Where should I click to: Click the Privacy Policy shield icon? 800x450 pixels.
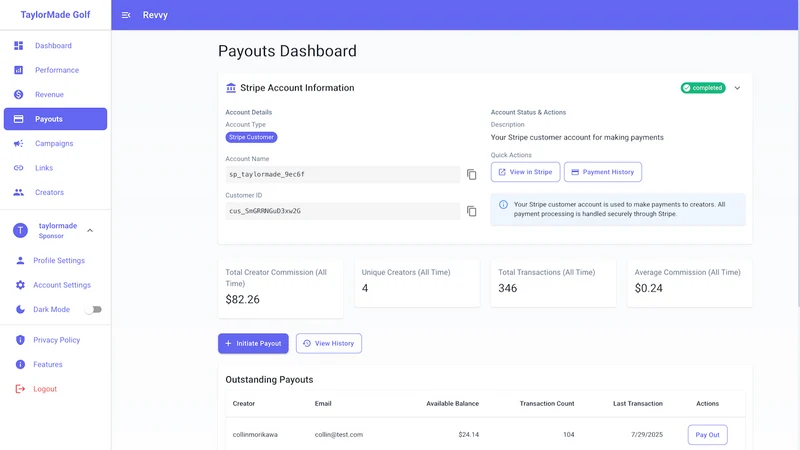click(20, 340)
